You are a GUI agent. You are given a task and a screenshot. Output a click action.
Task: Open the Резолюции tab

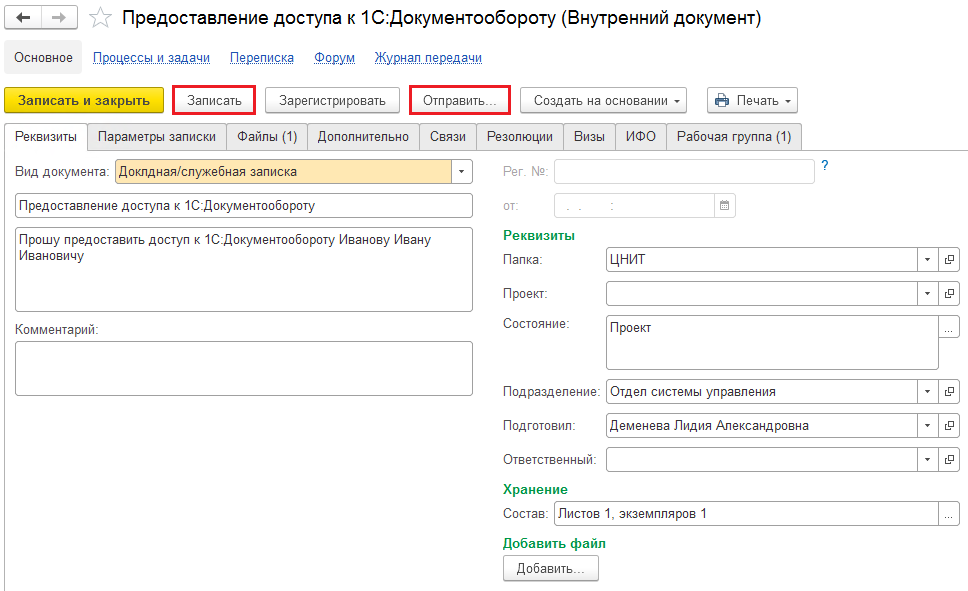tap(520, 136)
